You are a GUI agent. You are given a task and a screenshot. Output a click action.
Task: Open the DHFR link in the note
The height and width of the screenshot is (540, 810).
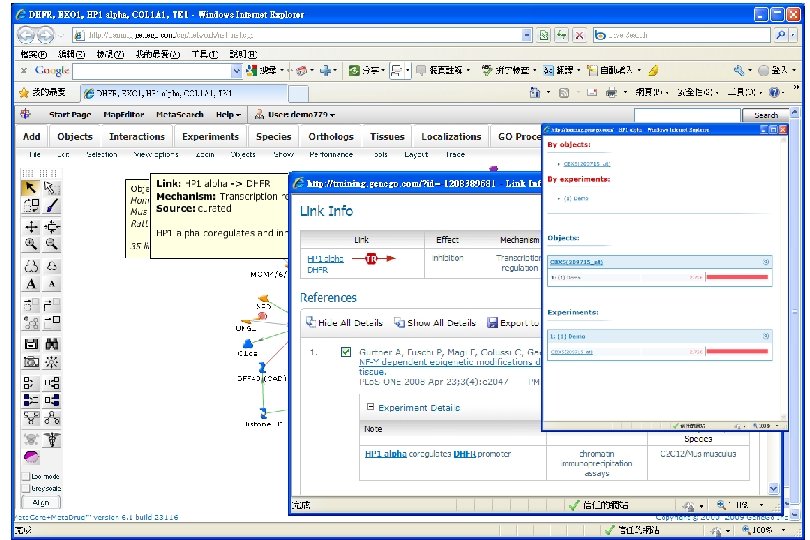pos(464,454)
